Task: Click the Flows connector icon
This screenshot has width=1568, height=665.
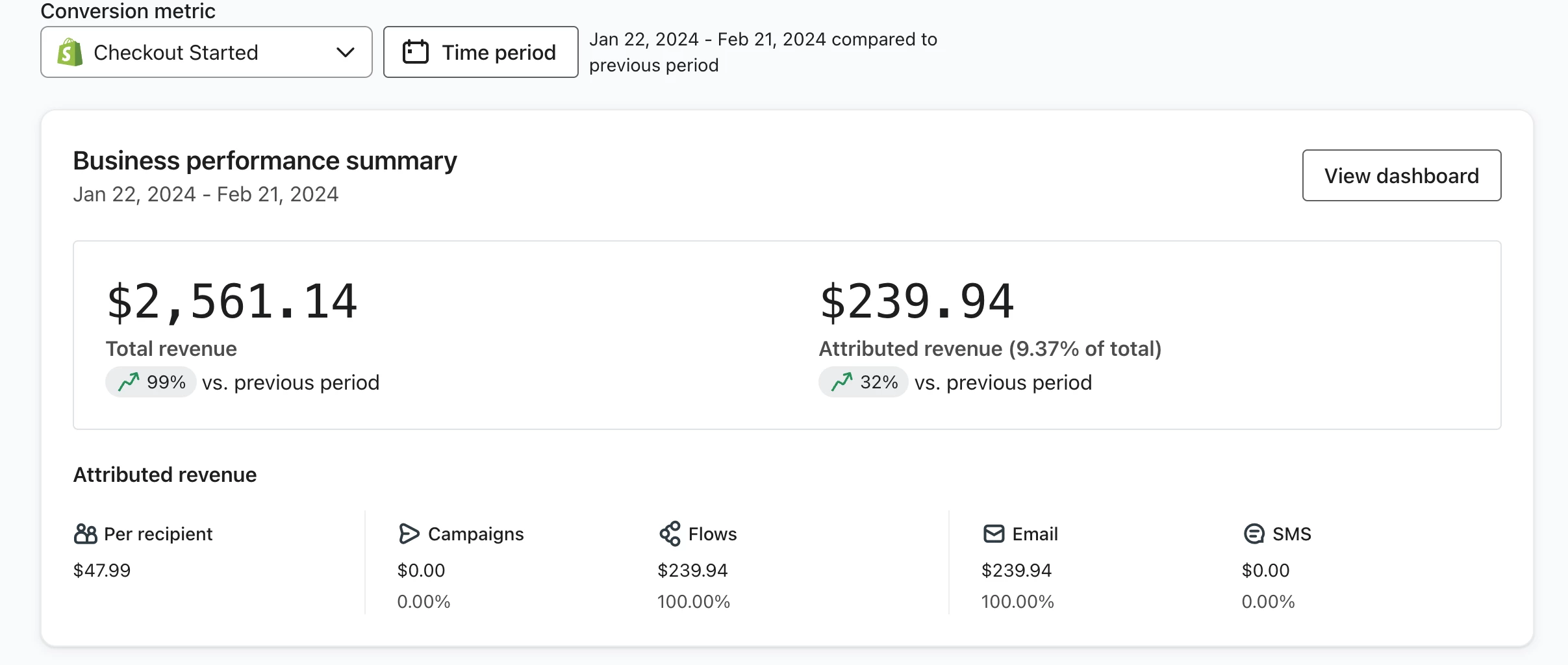Action: point(670,534)
